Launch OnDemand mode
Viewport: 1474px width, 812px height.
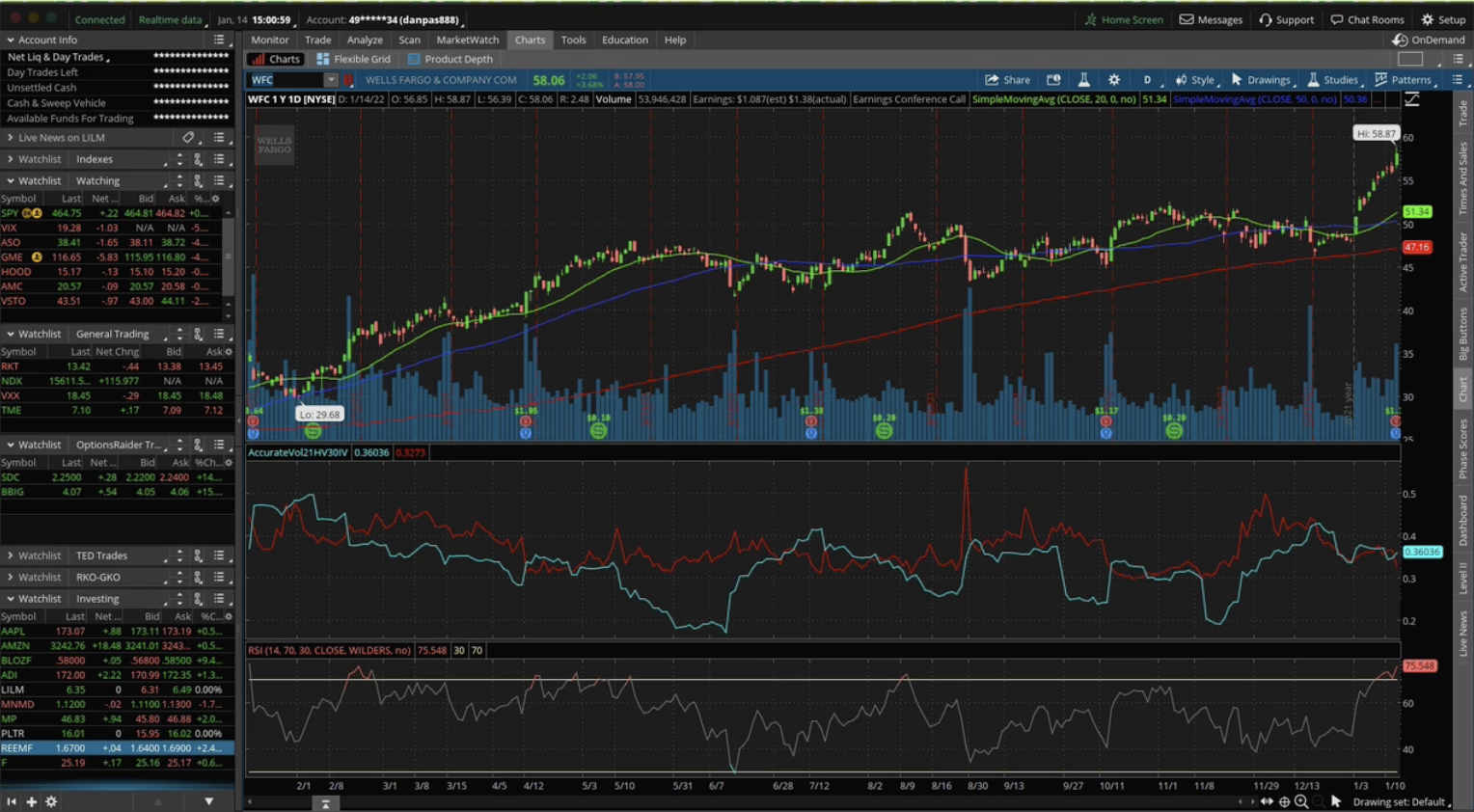1429,40
